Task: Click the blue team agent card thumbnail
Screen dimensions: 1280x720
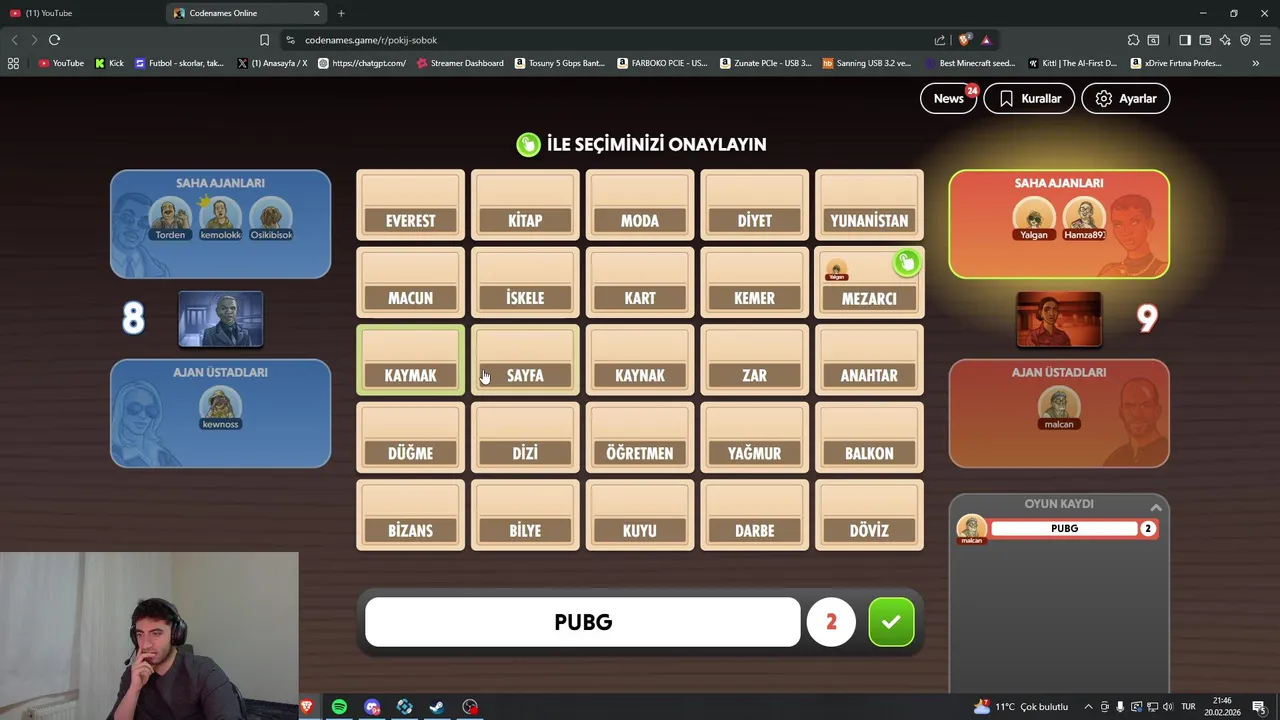Action: tap(220, 319)
